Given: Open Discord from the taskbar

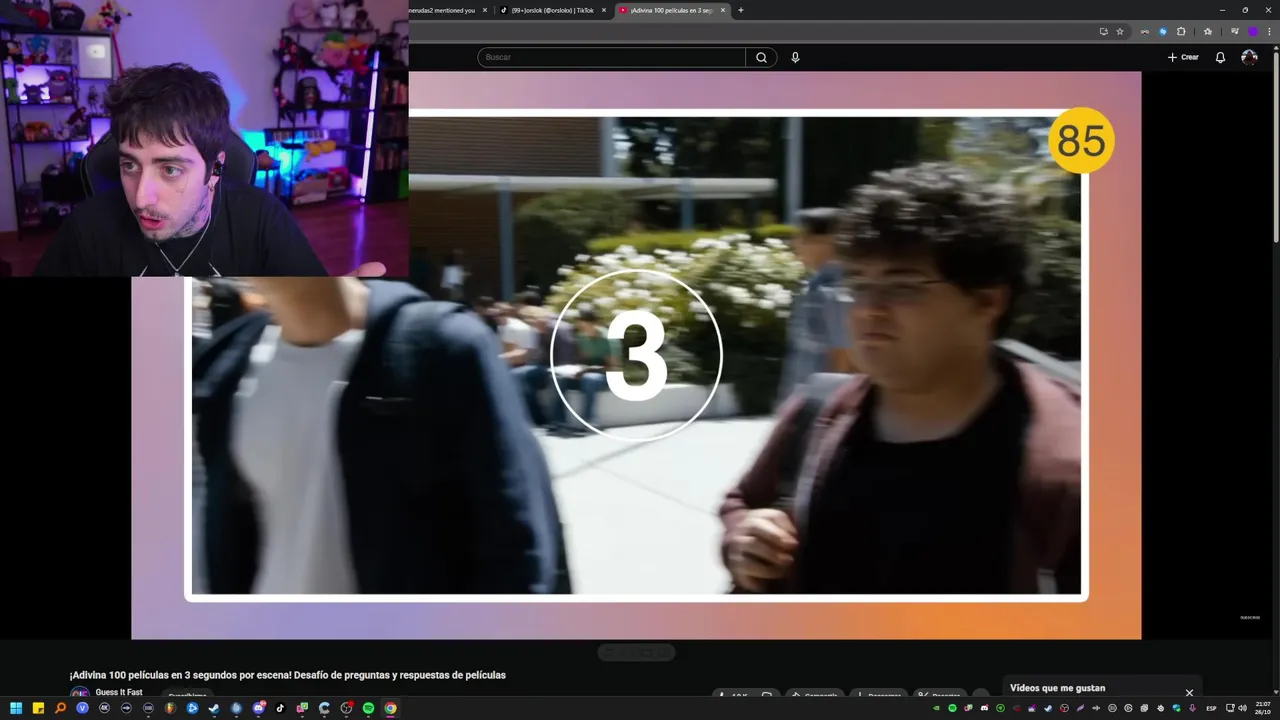Looking at the screenshot, I should tap(258, 708).
